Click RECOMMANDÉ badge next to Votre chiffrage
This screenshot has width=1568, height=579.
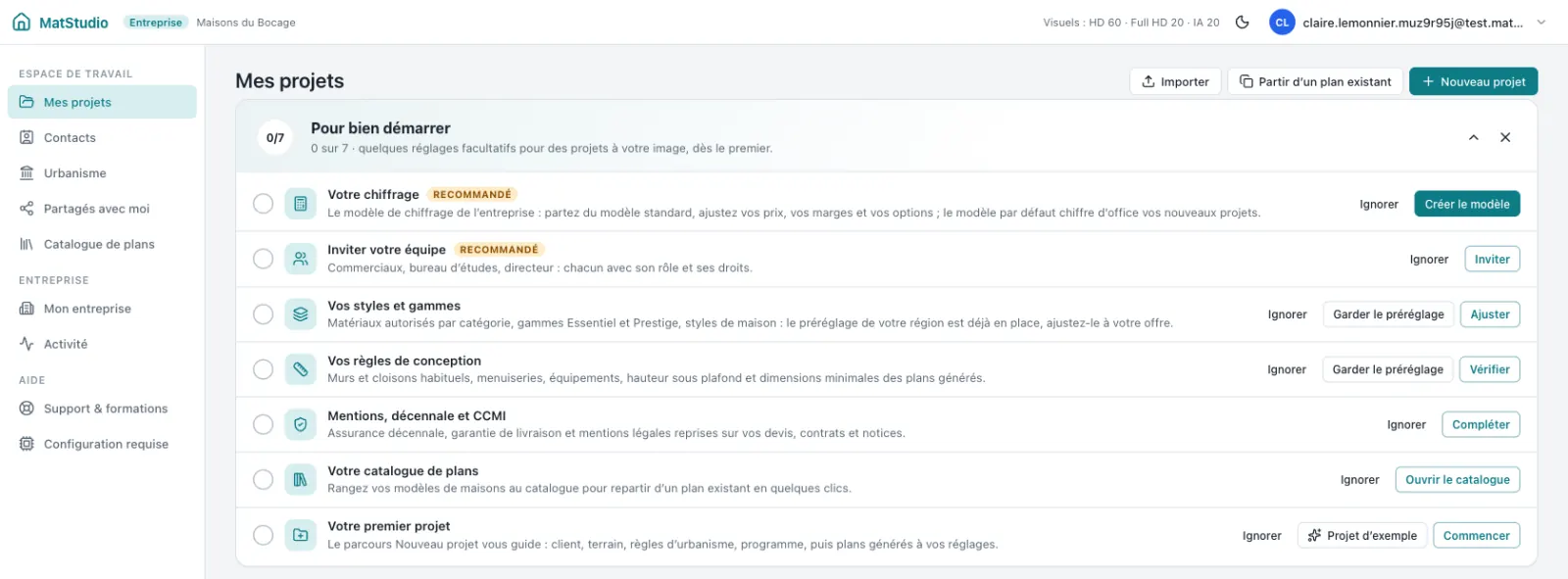click(x=472, y=195)
